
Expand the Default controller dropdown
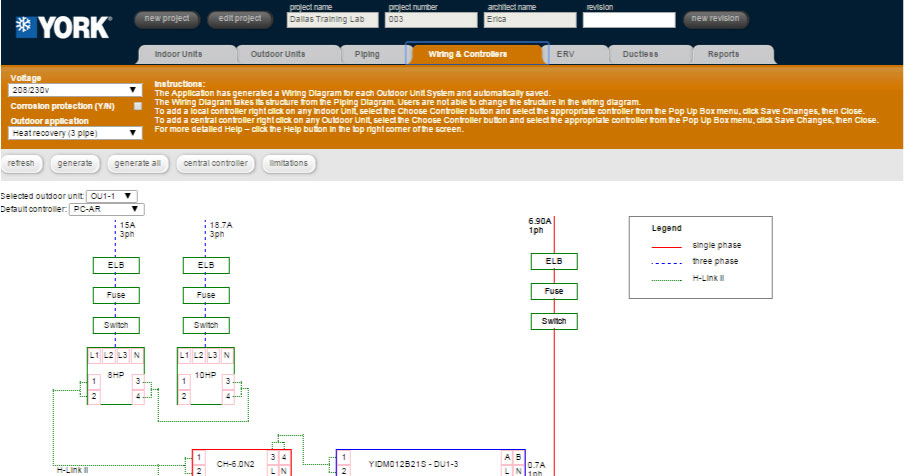click(x=107, y=209)
